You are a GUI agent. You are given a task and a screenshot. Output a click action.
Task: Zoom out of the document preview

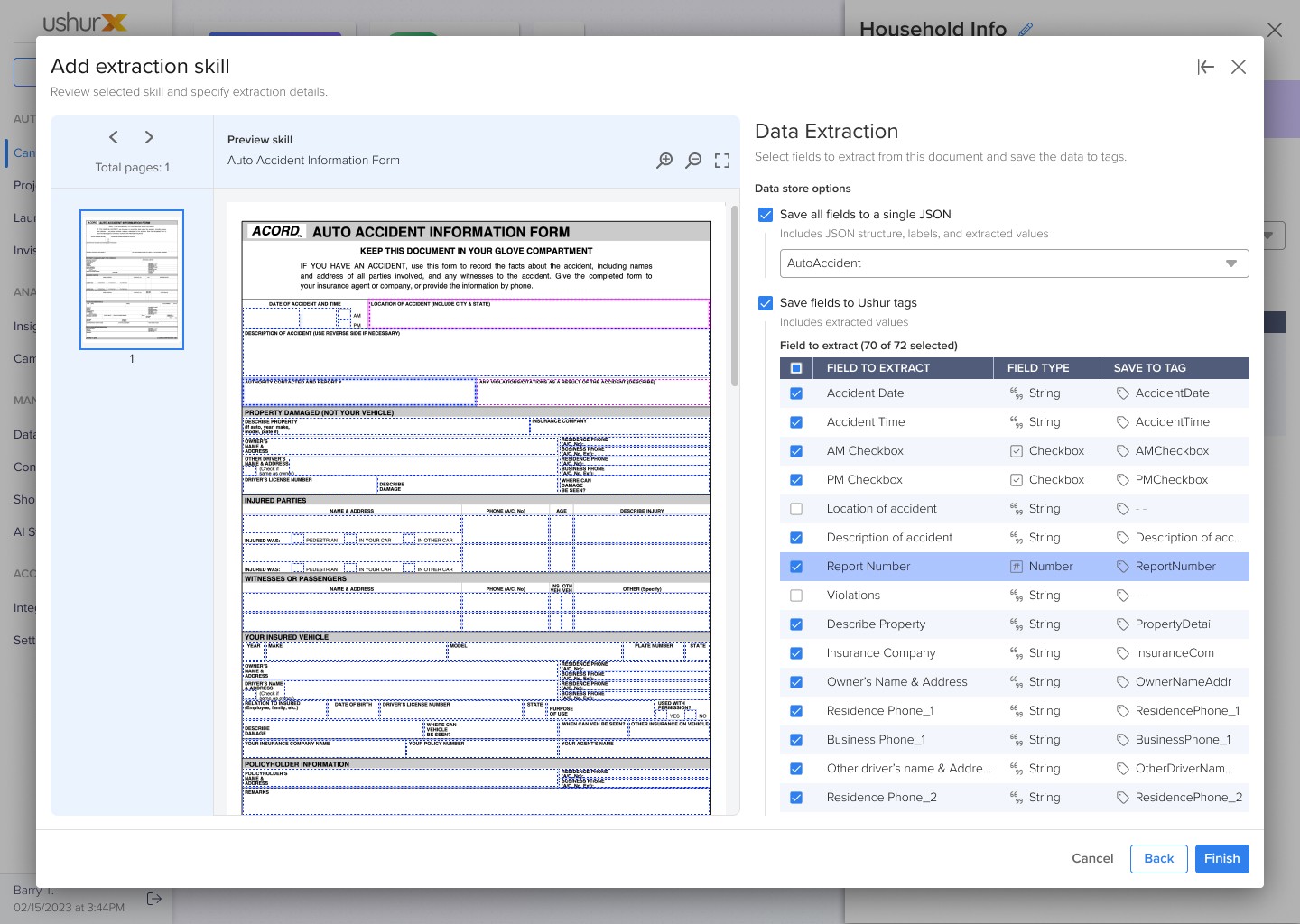coord(693,161)
